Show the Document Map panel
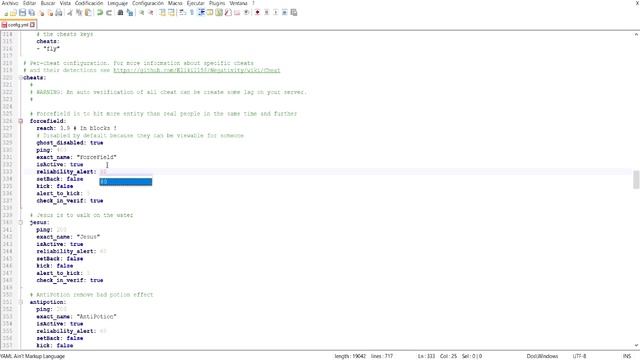 [x=219, y=13]
